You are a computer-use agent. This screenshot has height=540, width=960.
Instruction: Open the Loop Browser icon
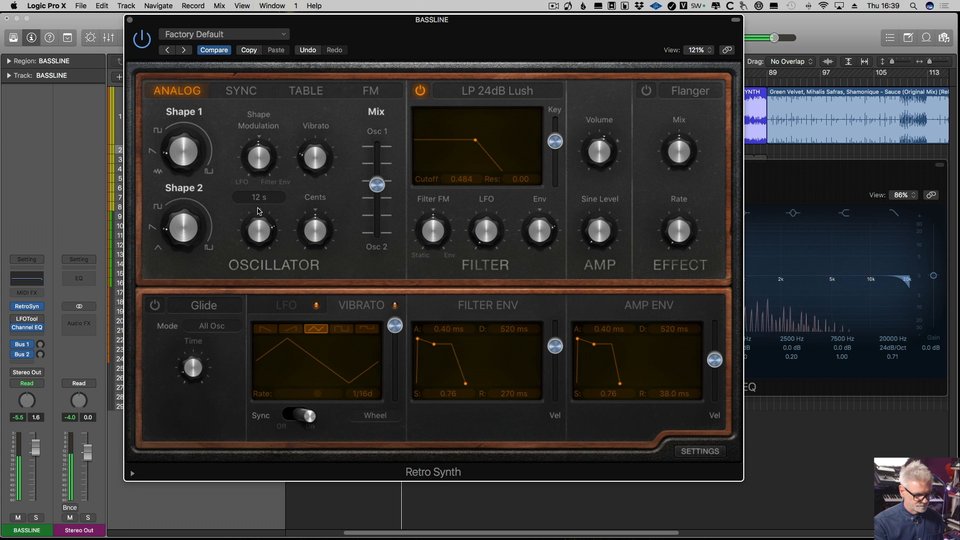tap(926, 38)
